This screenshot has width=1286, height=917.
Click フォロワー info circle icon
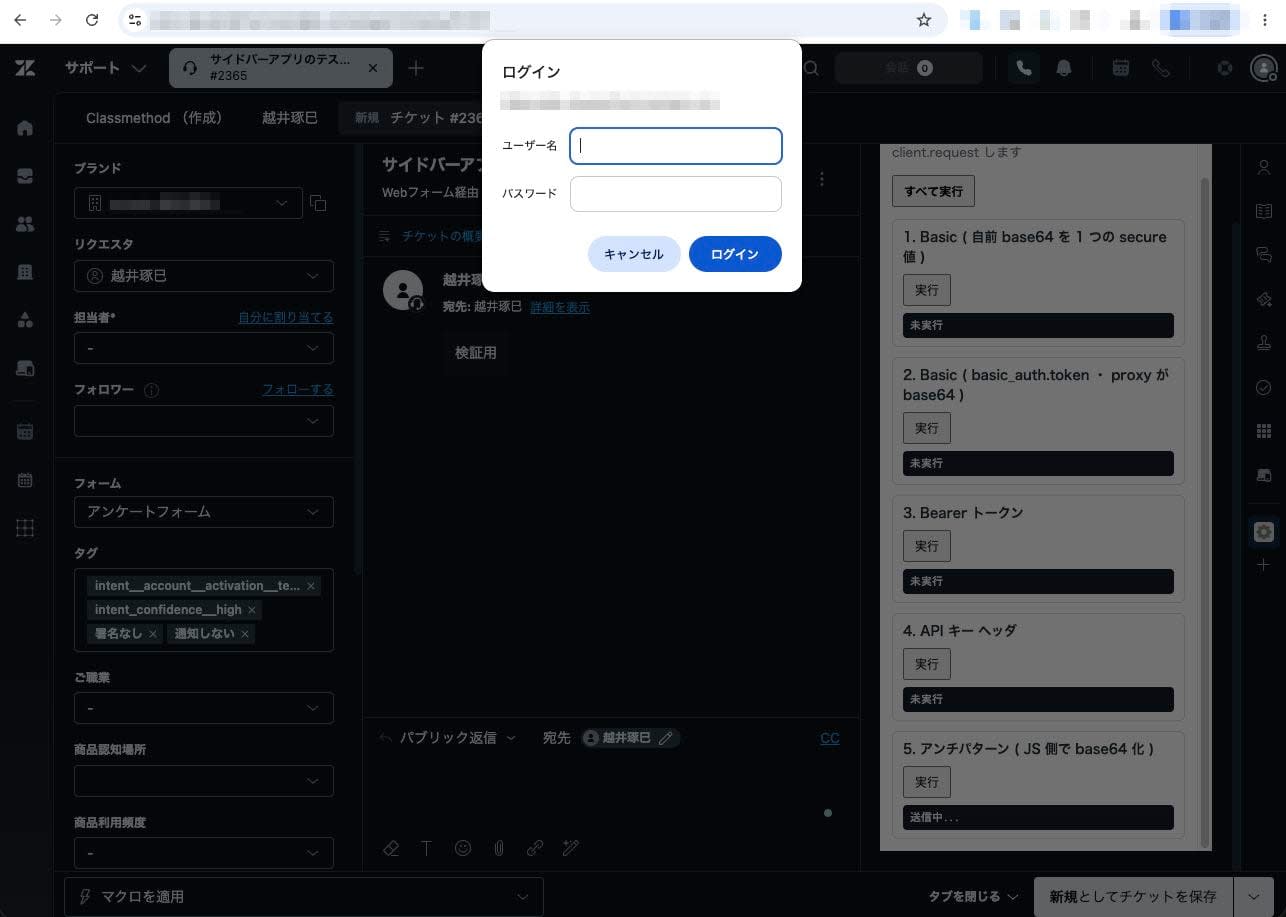(151, 390)
